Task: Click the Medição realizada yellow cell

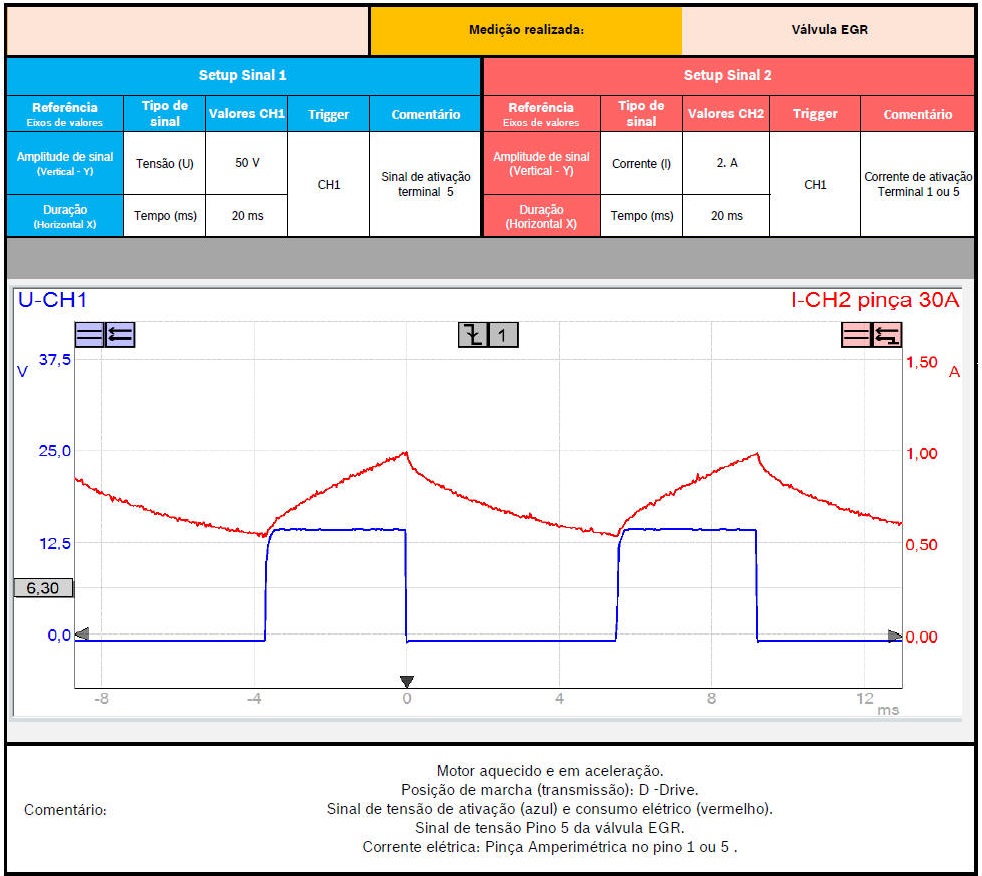Action: (526, 30)
